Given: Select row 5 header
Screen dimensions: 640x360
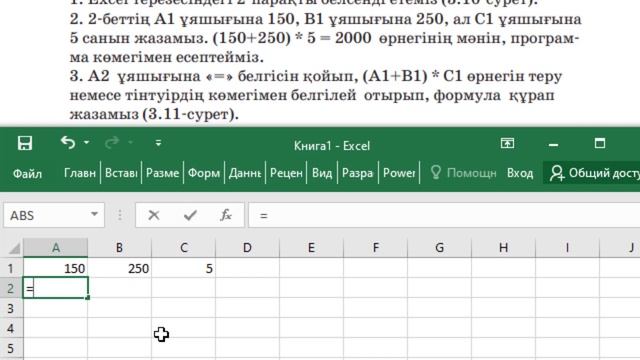Looking at the screenshot, I should click(x=11, y=349).
